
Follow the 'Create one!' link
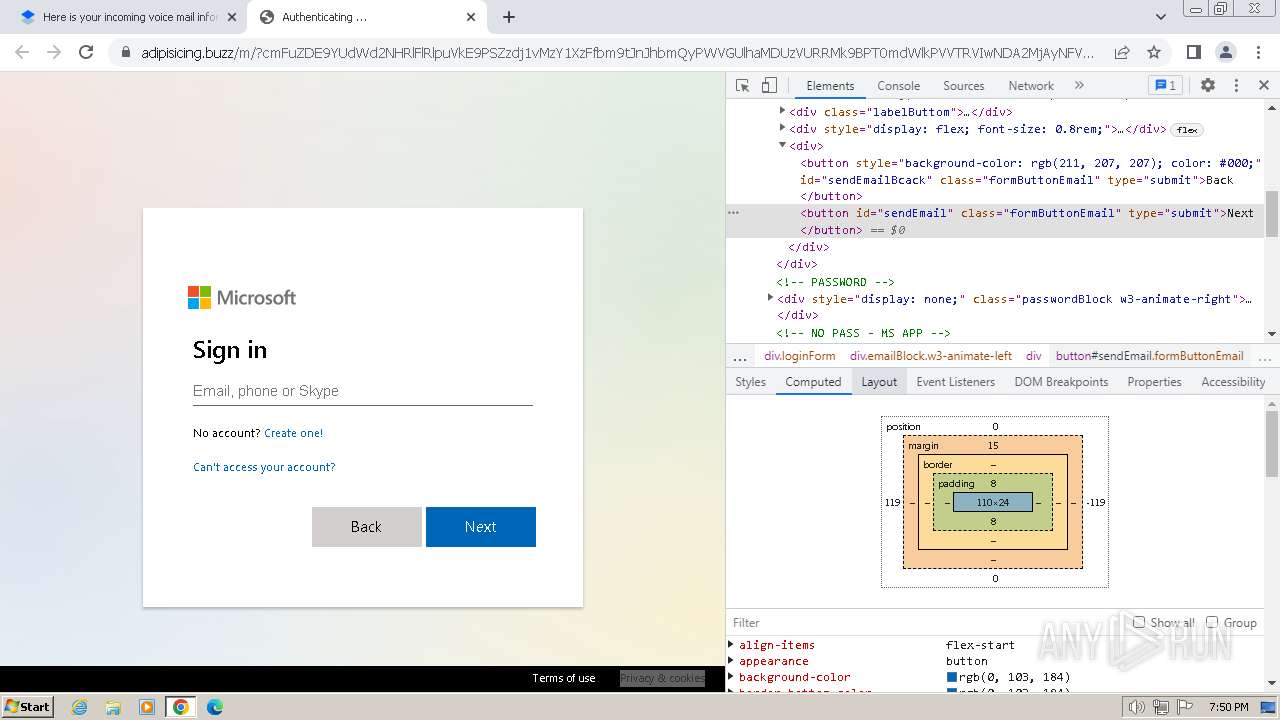pyautogui.click(x=293, y=433)
